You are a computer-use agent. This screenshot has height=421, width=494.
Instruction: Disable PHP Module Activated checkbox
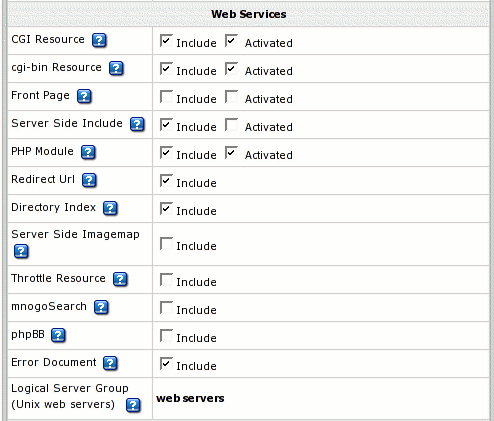[231, 153]
